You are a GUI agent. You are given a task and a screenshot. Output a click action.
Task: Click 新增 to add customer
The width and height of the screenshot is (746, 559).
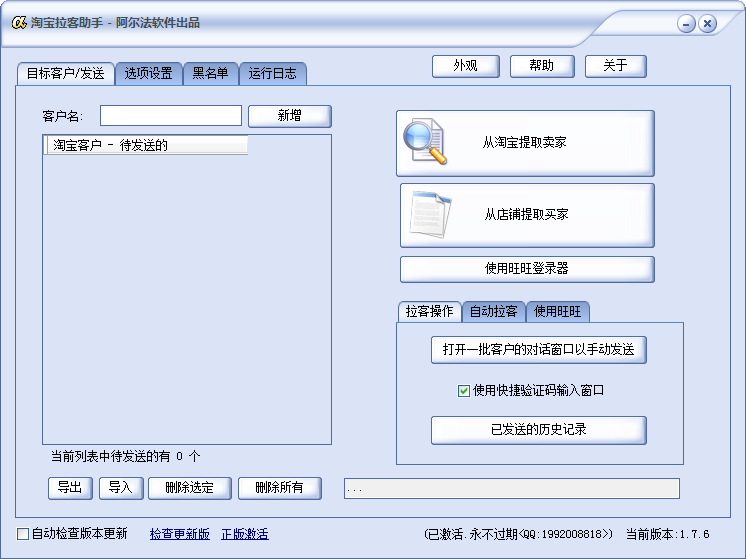coord(290,116)
